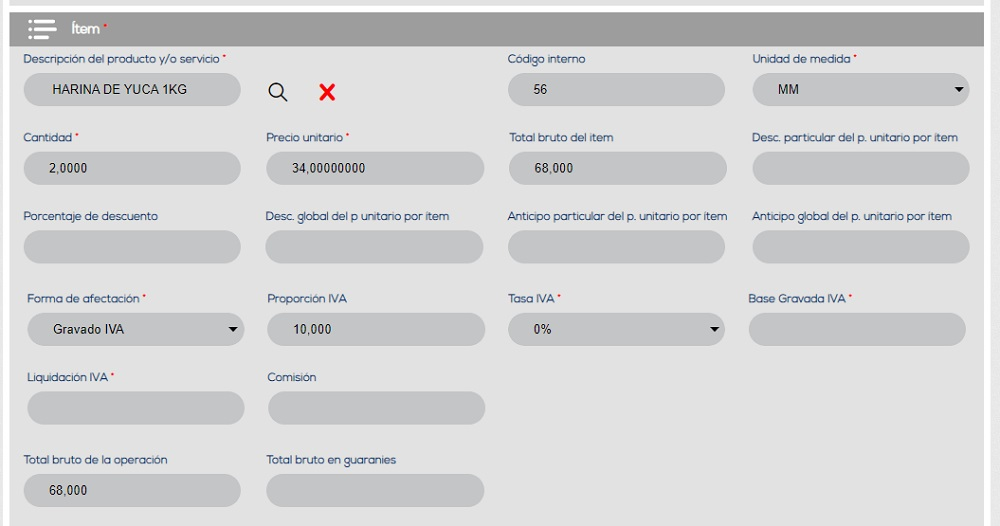
Task: Click the Código interno field
Action: pos(616,89)
